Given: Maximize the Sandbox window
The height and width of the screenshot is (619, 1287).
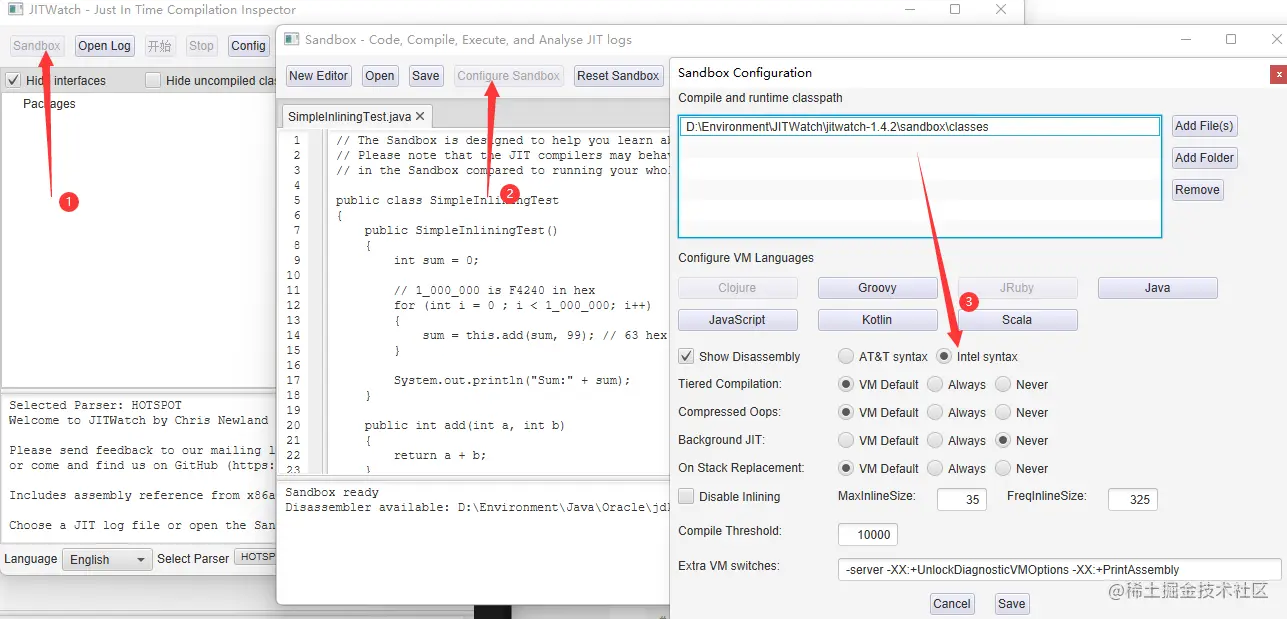Looking at the screenshot, I should click(x=1231, y=39).
